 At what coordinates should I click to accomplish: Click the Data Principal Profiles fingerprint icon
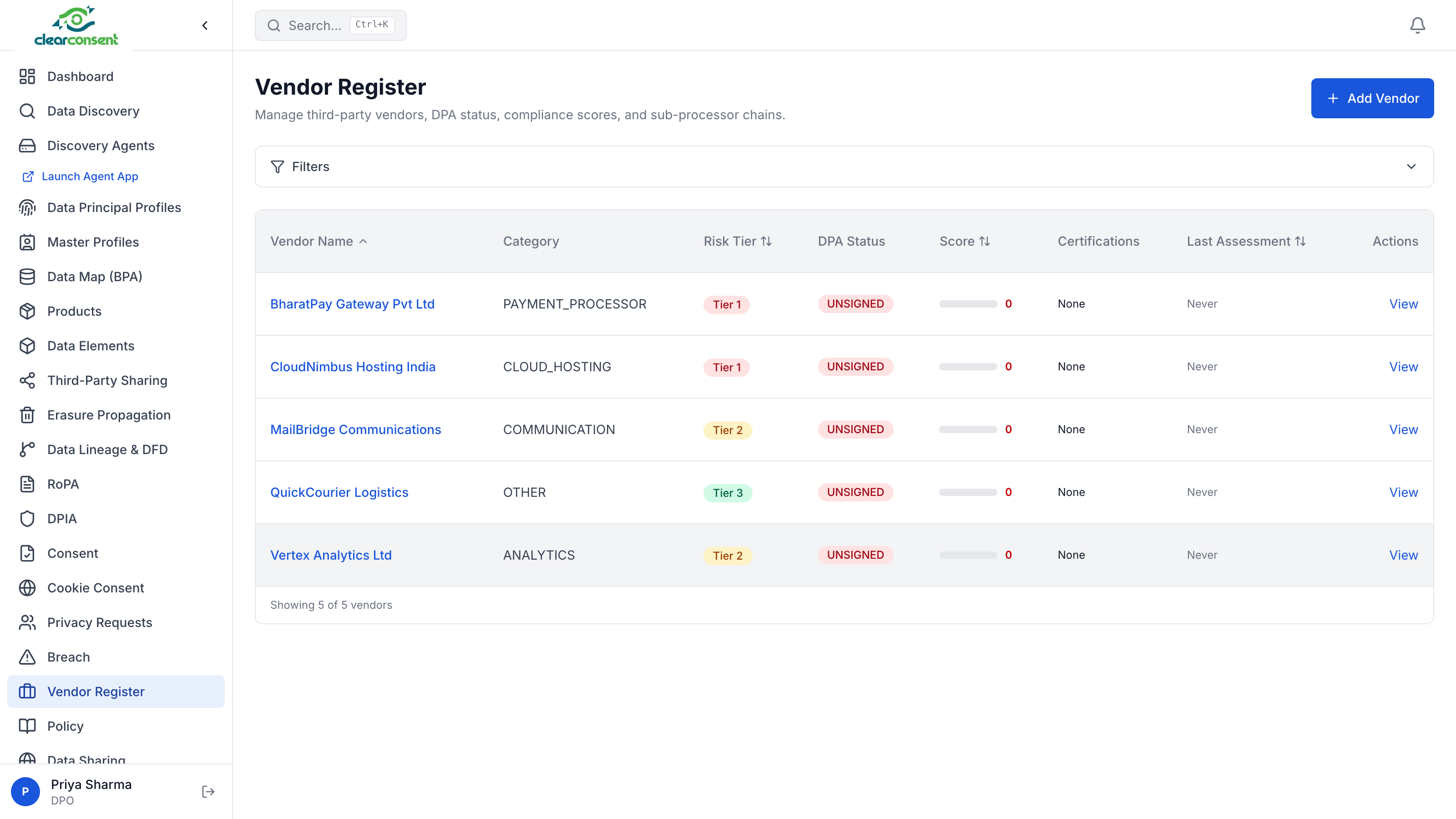pyautogui.click(x=27, y=207)
